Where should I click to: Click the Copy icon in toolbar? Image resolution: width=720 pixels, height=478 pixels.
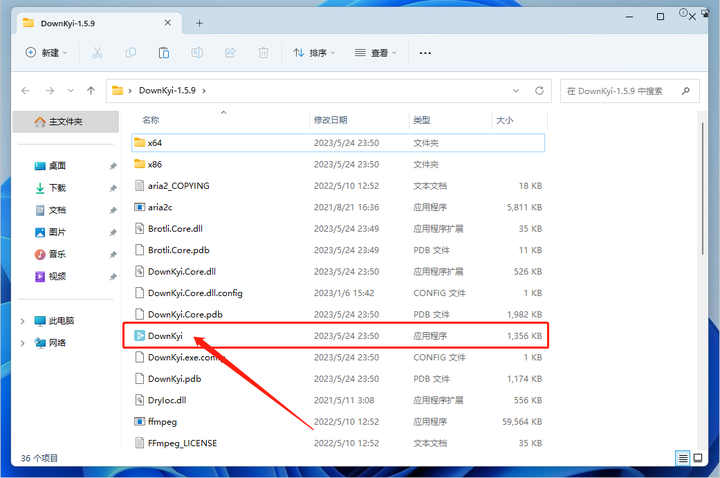[131, 53]
